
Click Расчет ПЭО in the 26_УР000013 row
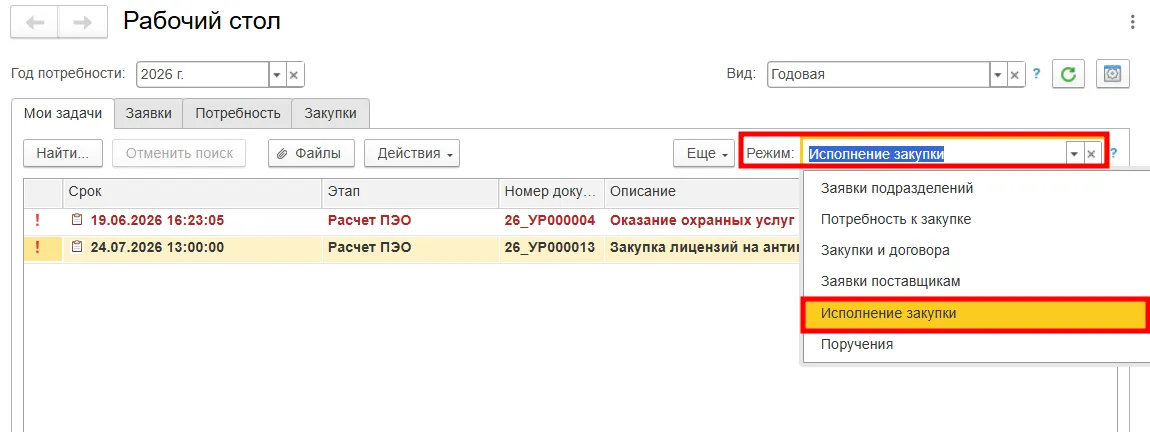tap(370, 248)
